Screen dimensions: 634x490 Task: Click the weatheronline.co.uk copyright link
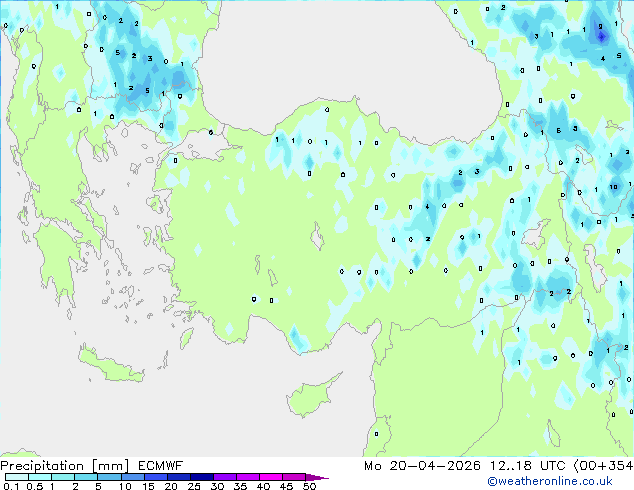[x=550, y=481]
